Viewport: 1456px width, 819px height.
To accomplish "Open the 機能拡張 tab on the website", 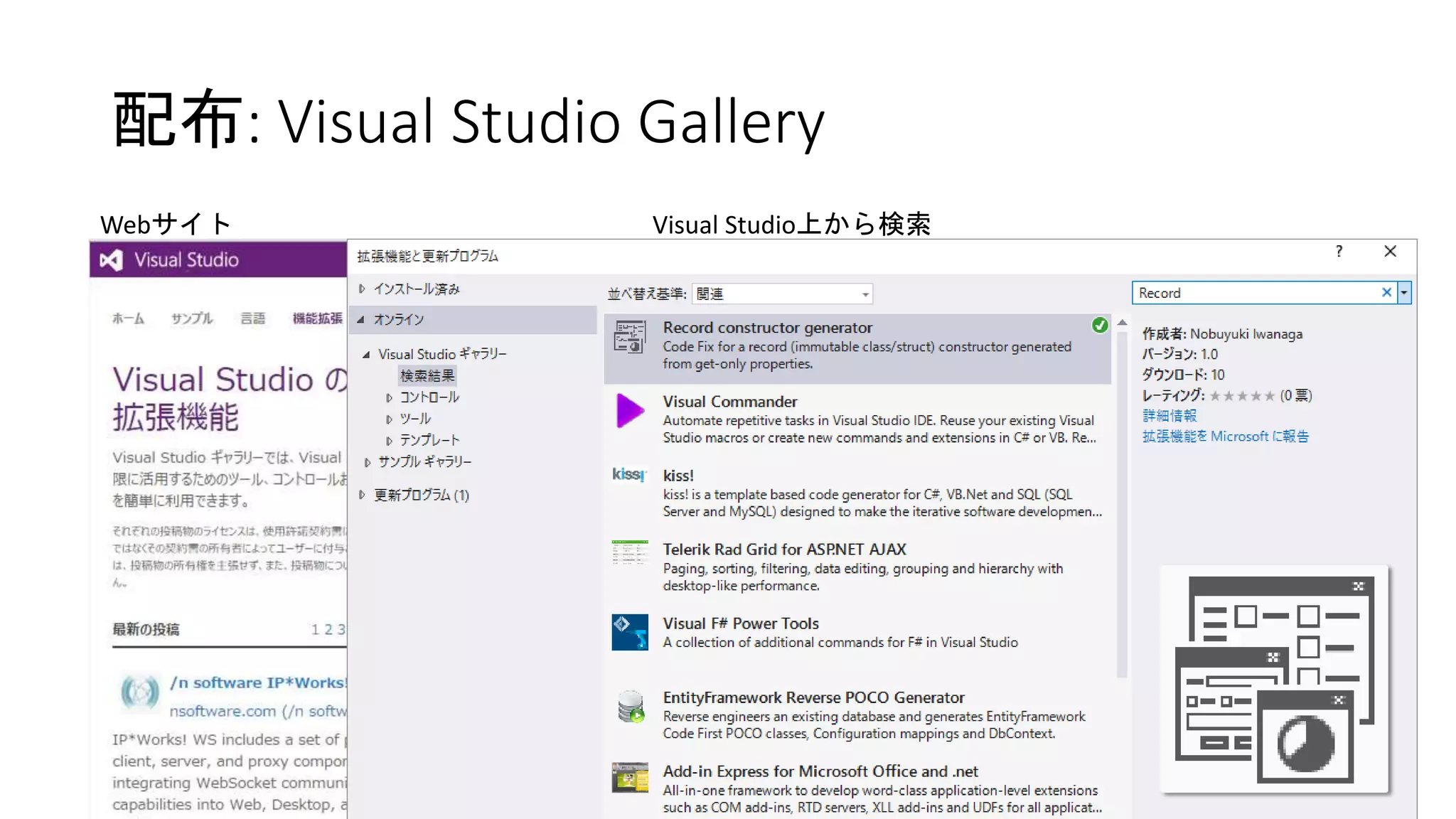I will [317, 318].
